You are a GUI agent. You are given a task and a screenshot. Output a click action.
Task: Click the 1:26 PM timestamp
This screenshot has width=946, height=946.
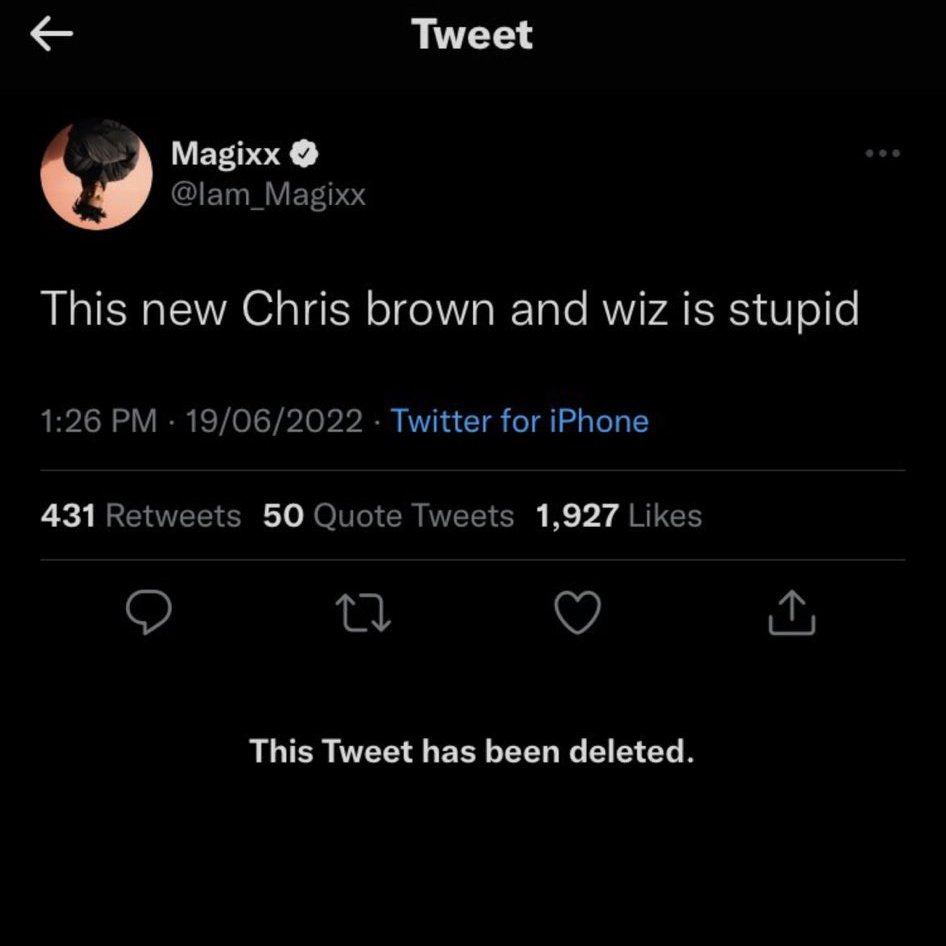tap(99, 421)
